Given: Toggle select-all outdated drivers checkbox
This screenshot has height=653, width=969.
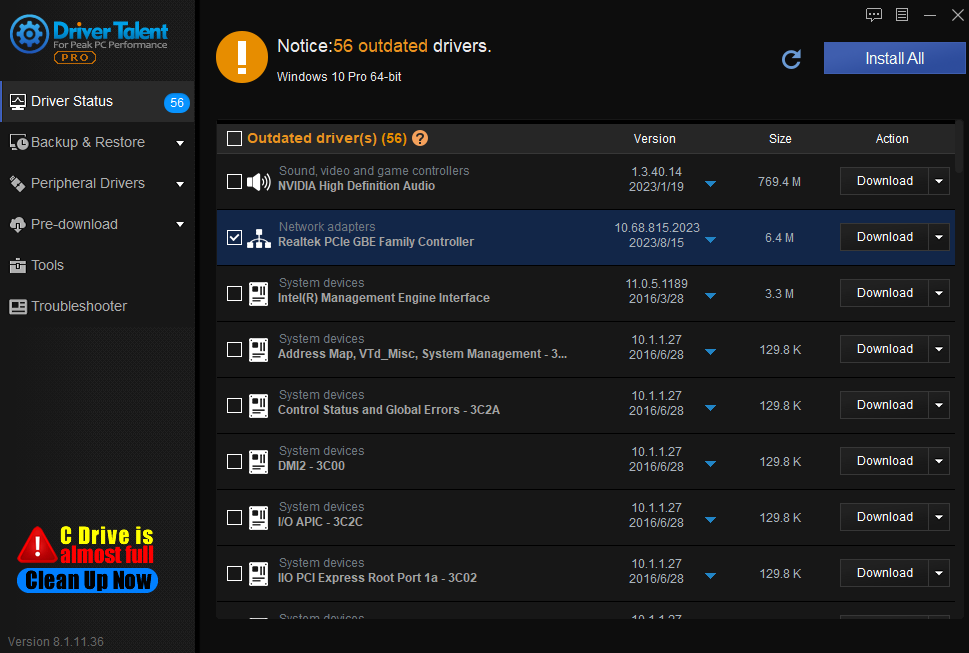Looking at the screenshot, I should (x=234, y=138).
